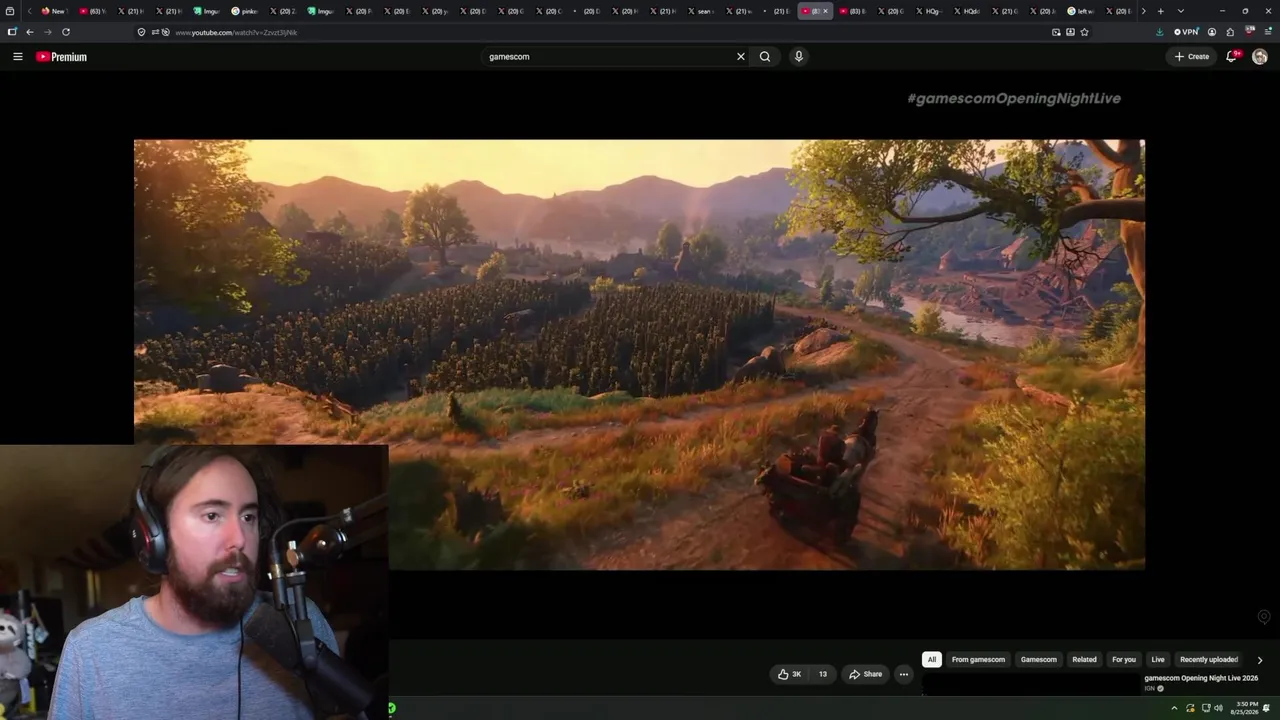The width and height of the screenshot is (1280, 720).
Task: Select the Related chip
Action: pos(1084,660)
